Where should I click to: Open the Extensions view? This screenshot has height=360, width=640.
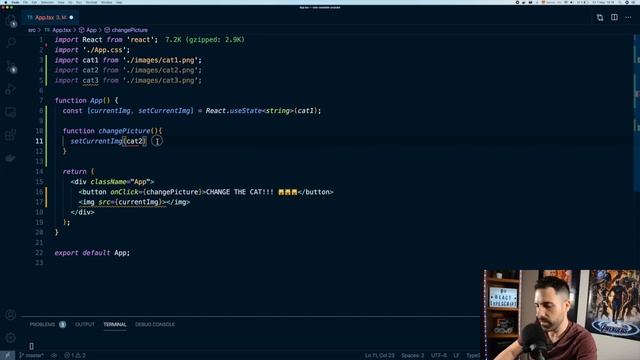coord(11,135)
